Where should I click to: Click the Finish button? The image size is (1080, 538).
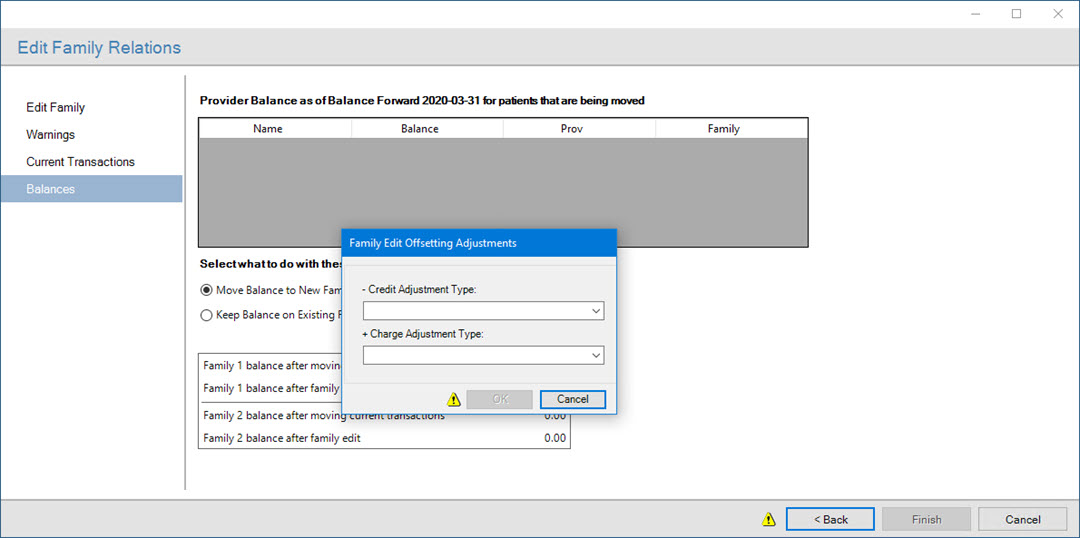pos(926,519)
